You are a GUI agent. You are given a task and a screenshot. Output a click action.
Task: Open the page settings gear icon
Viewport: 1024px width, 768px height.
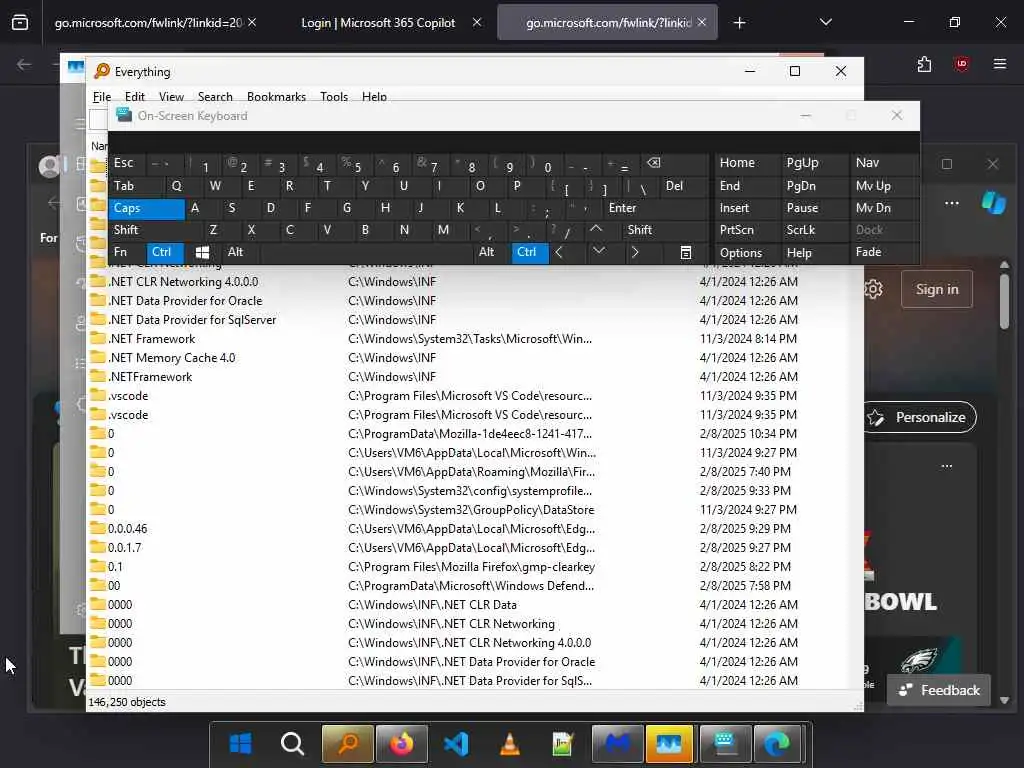(x=873, y=289)
